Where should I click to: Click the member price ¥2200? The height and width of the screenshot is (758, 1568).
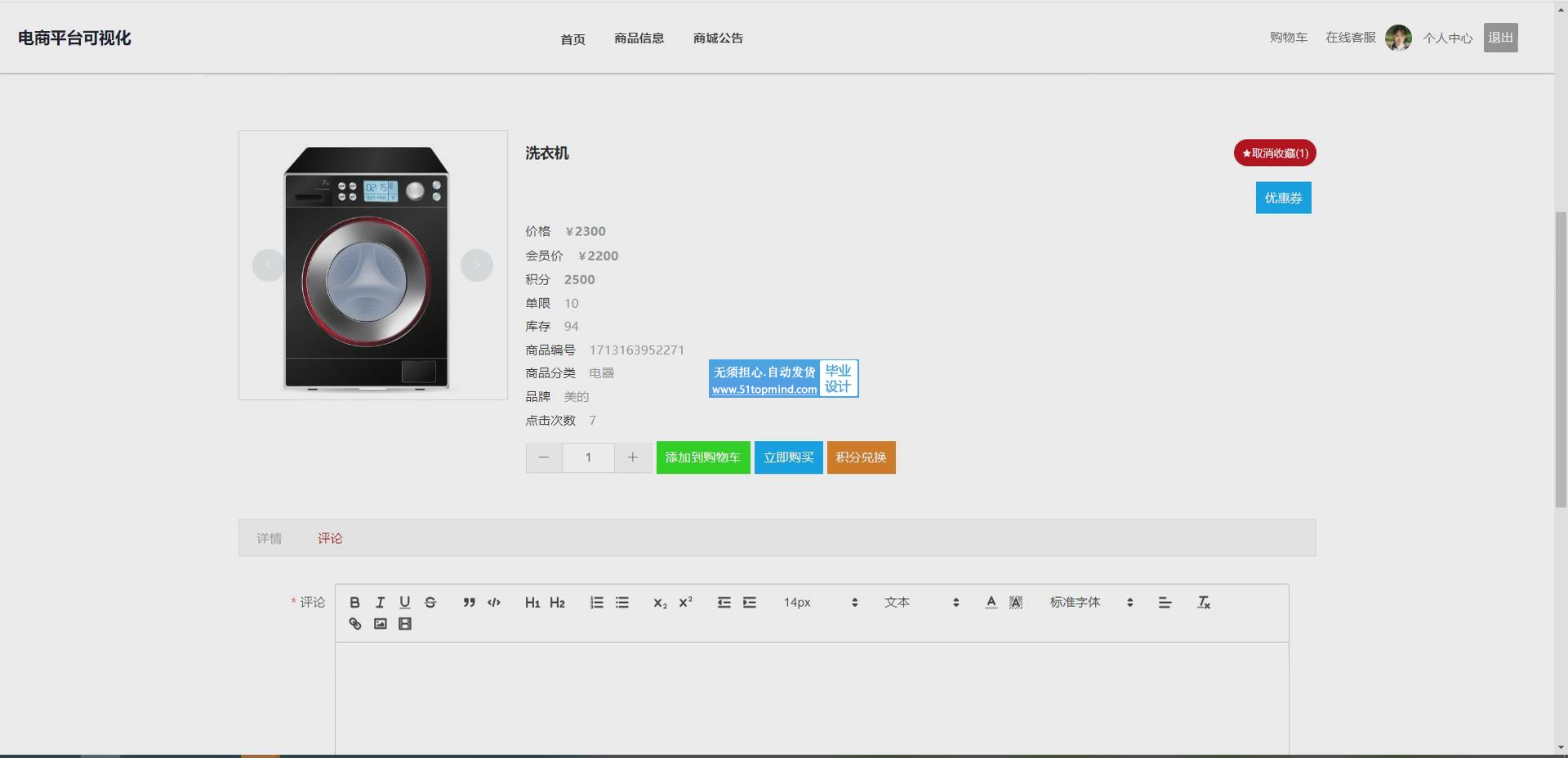tap(598, 256)
